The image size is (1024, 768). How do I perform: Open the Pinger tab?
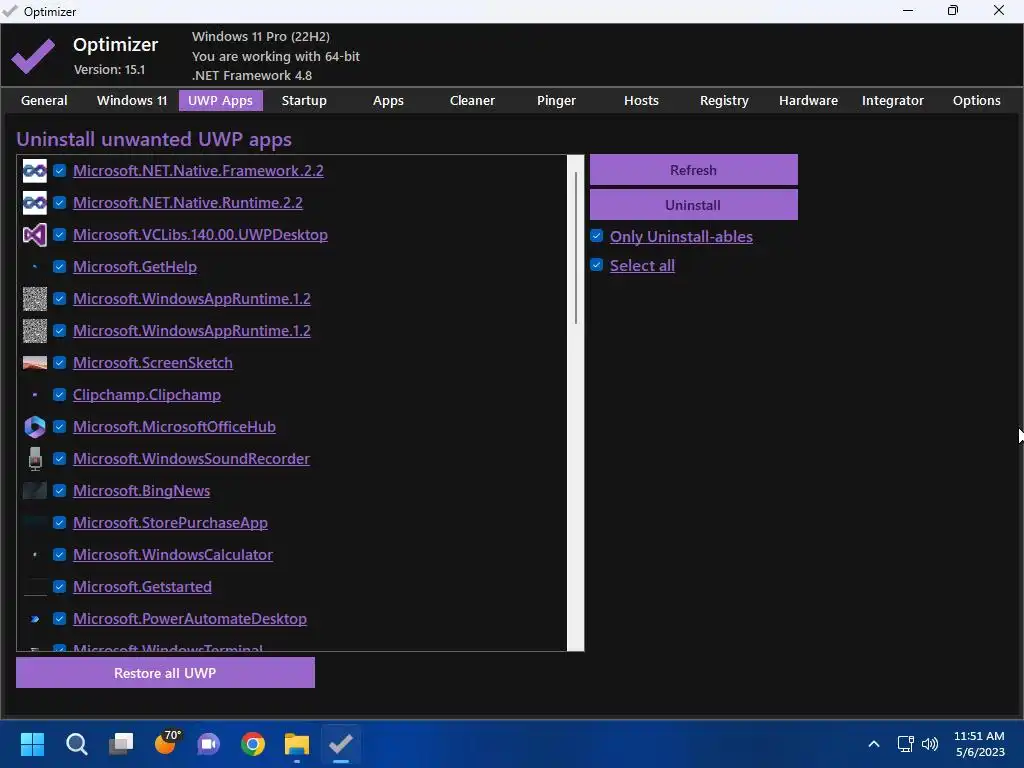[556, 101]
